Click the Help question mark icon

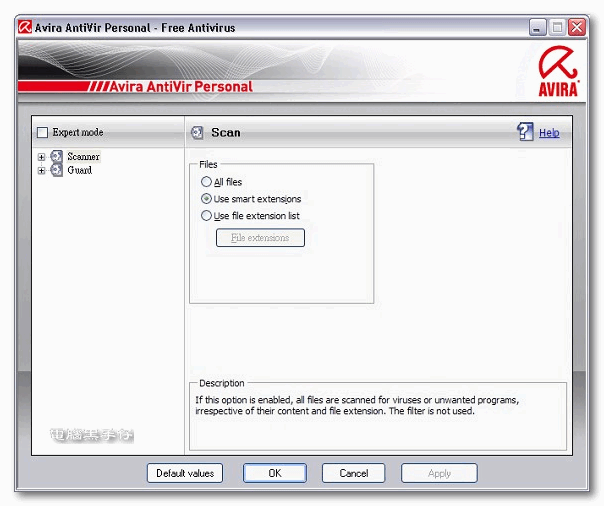(x=525, y=132)
